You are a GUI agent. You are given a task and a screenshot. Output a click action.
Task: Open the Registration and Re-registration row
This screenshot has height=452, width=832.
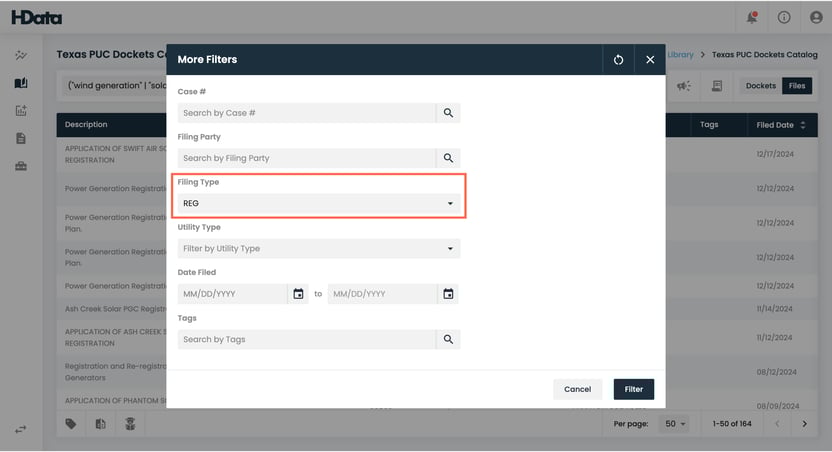tap(115, 372)
